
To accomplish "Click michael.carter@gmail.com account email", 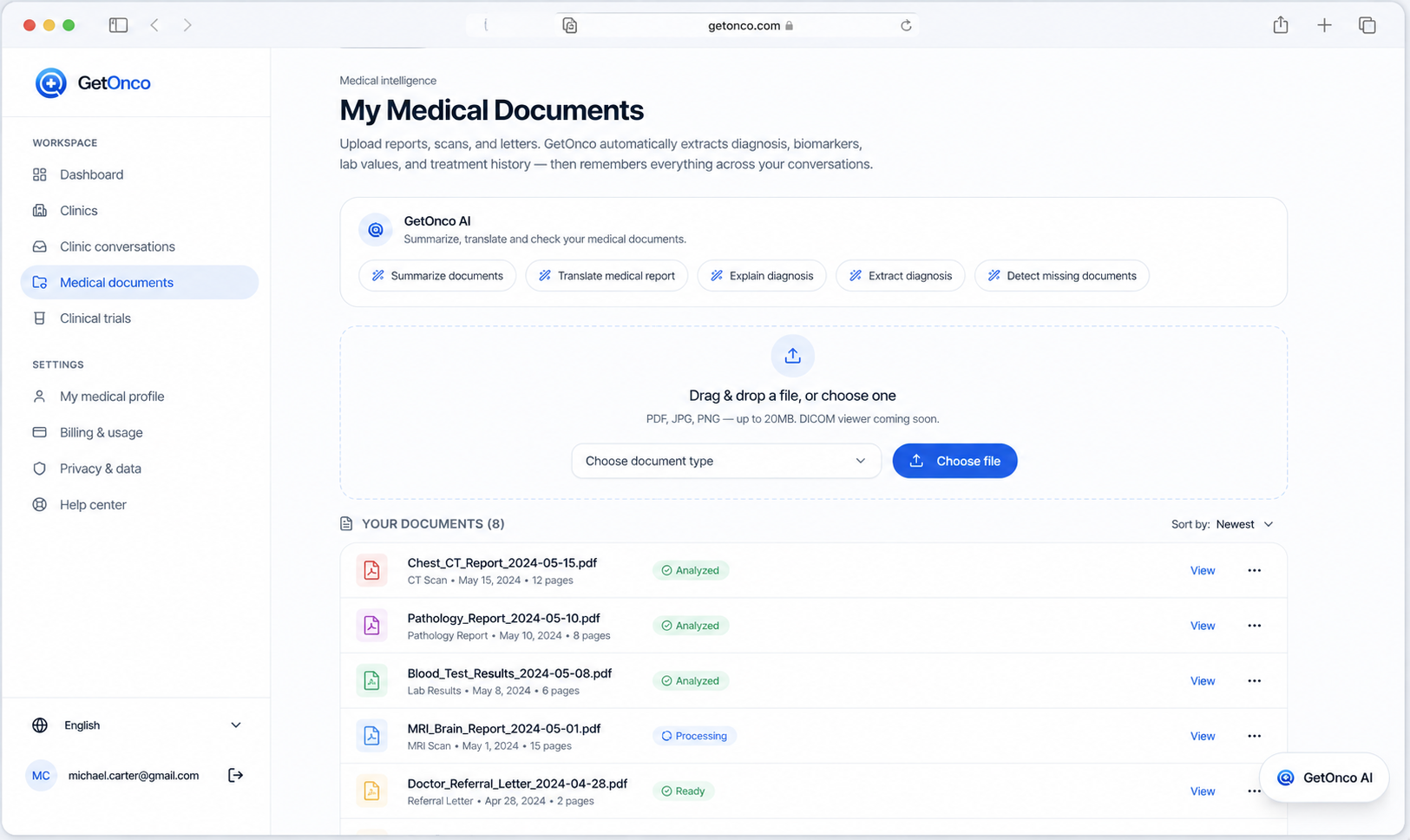I will tap(134, 776).
